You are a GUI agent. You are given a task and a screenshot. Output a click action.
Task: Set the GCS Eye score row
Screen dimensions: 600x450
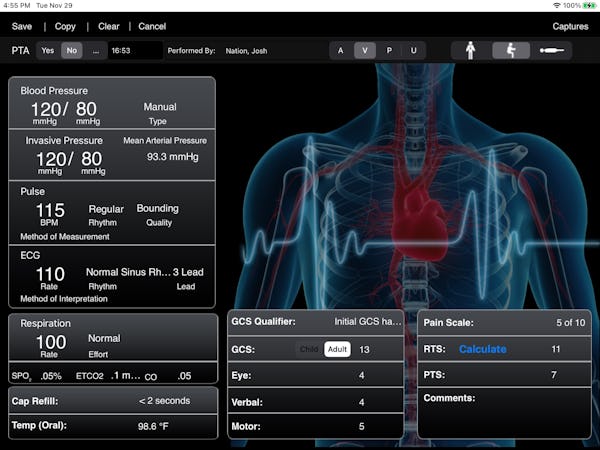coord(316,375)
